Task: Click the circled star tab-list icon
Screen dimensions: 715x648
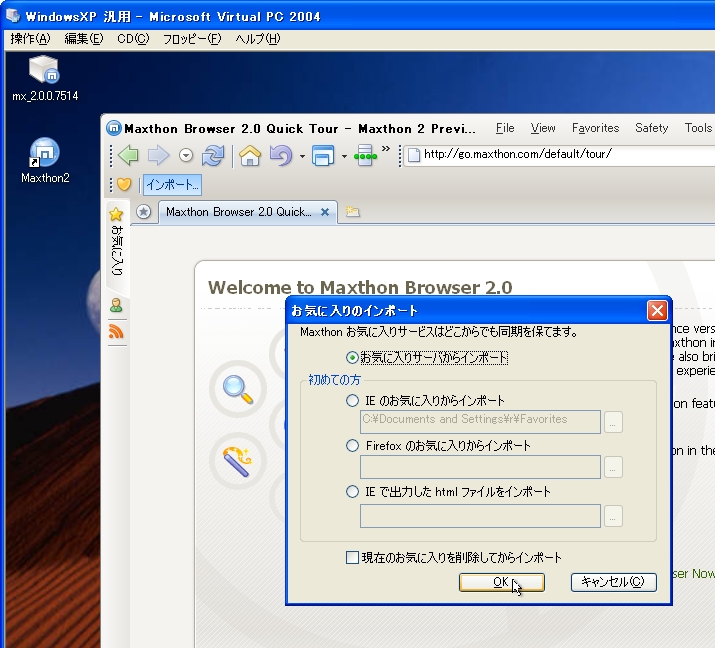Action: [144, 212]
